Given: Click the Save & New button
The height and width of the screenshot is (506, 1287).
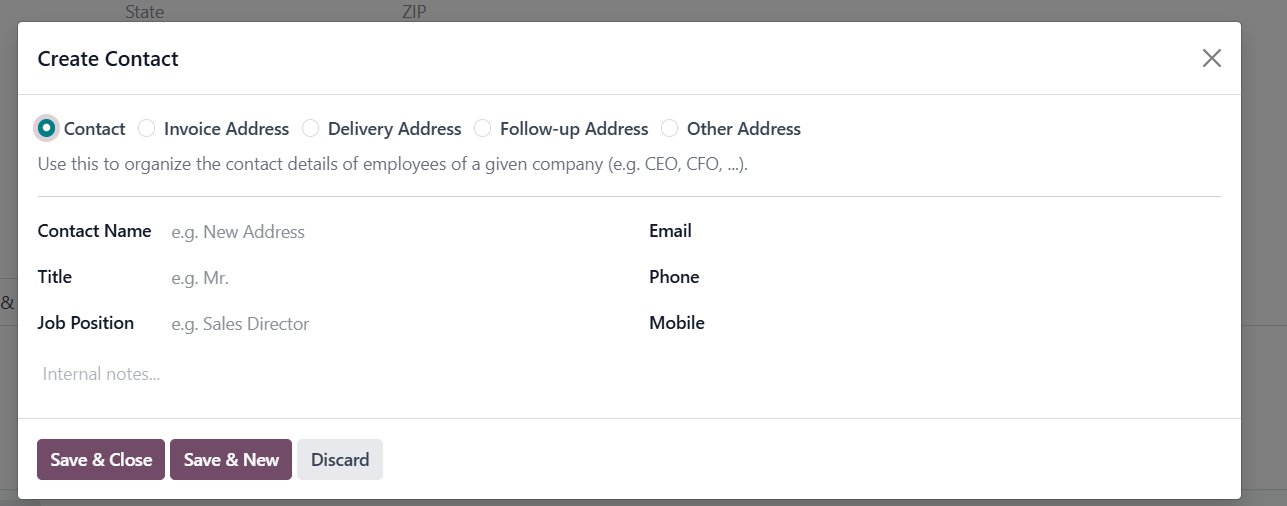Looking at the screenshot, I should pyautogui.click(x=231, y=460).
